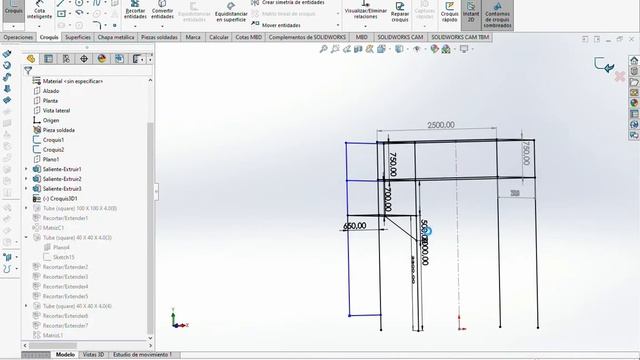This screenshot has width=640, height=360.
Task: Switch to the Operaciones tab
Action: [x=18, y=37]
